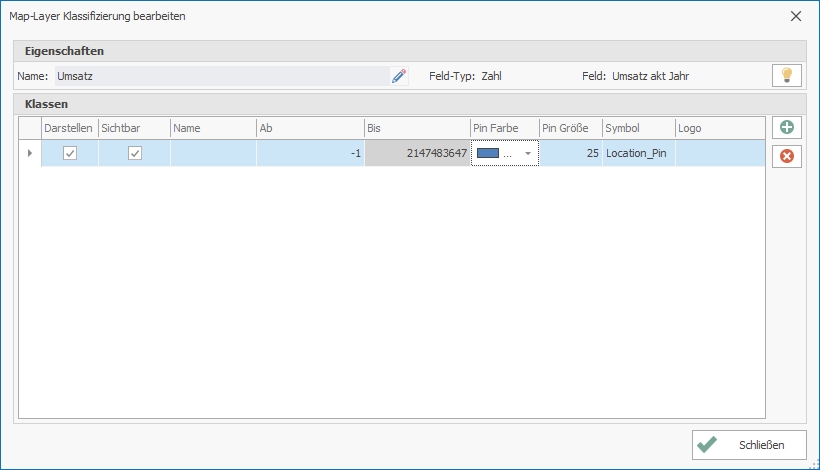This screenshot has height=470, width=820.
Task: Open the Pin Farbe dropdown arrow
Action: pos(528,154)
